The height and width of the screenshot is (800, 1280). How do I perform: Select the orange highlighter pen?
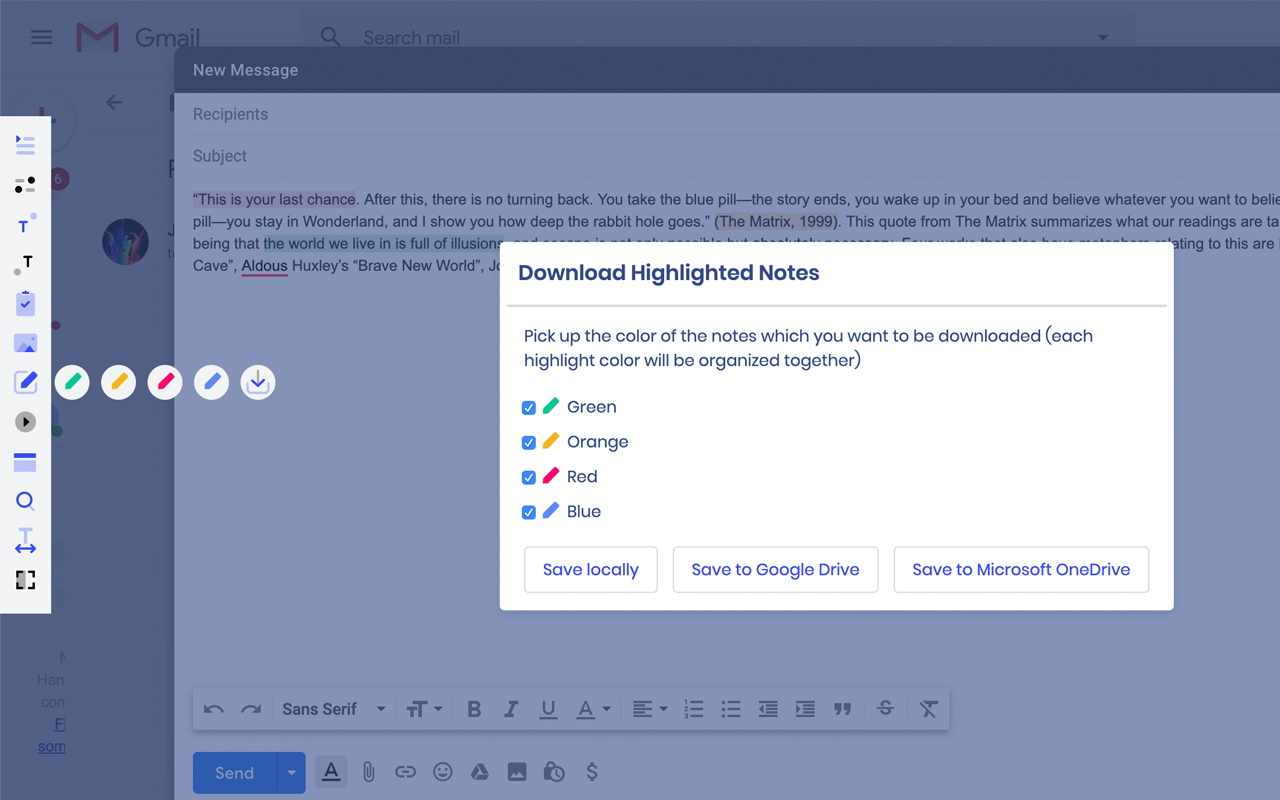118,381
